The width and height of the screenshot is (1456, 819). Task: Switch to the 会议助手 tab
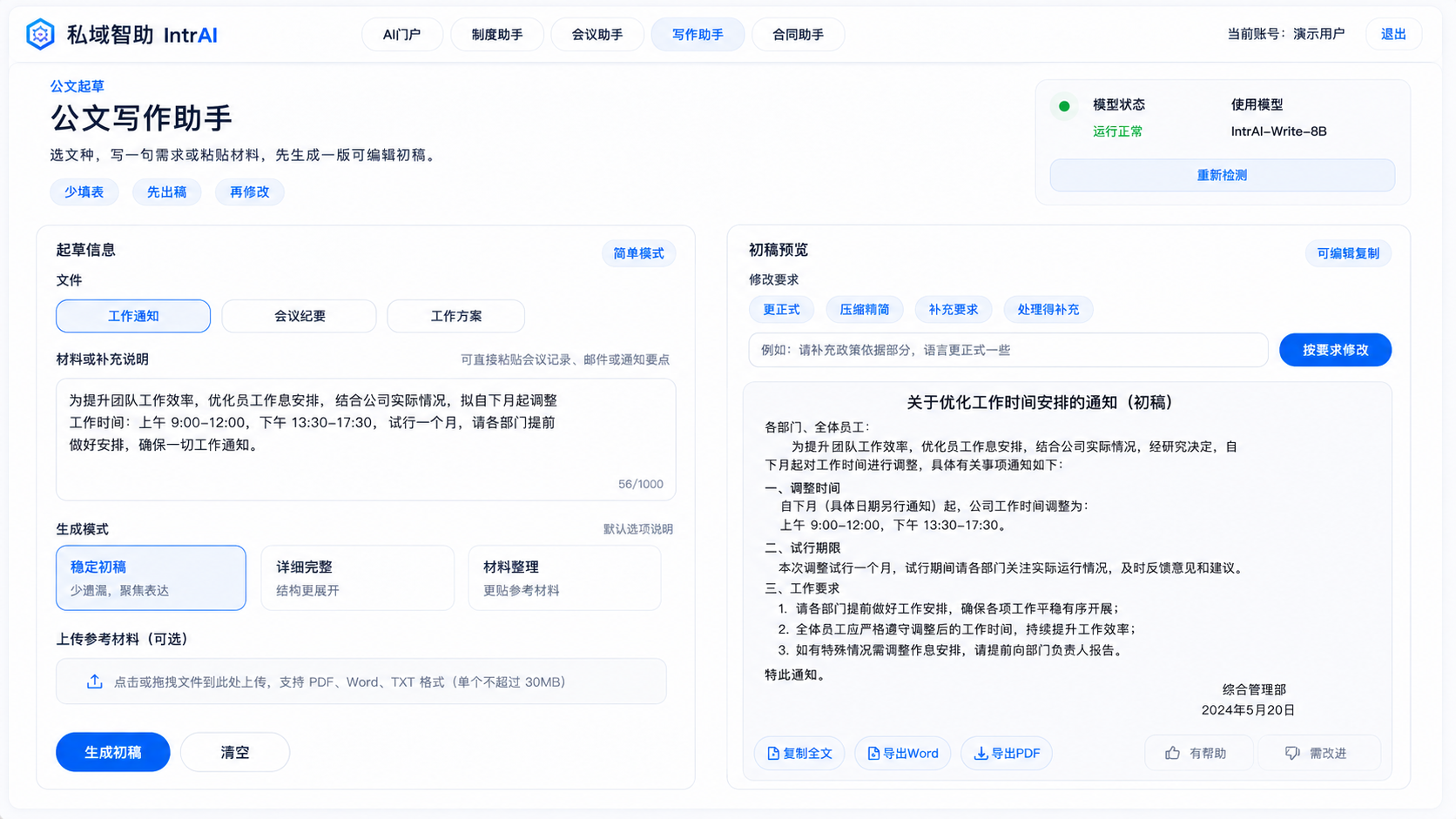[597, 35]
